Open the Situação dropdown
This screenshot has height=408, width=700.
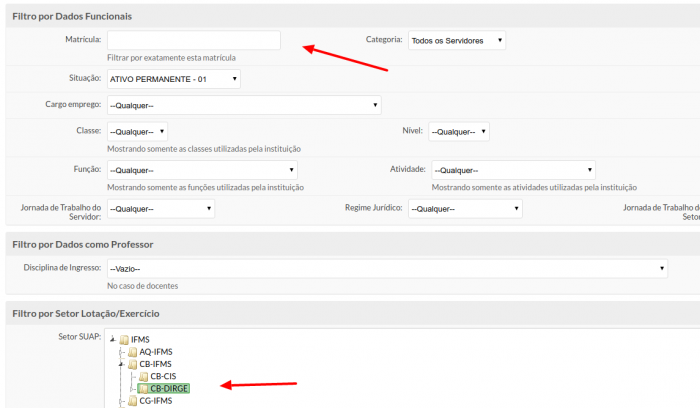point(173,79)
